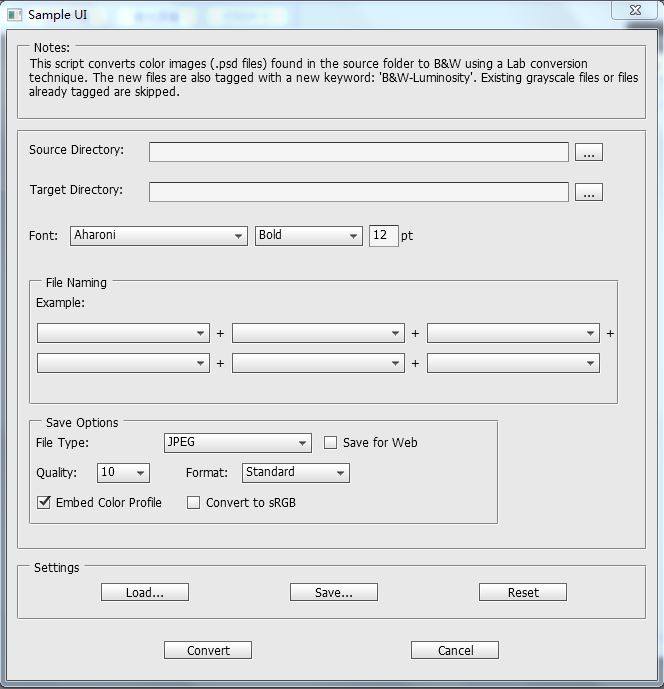Click the Reset settings button
The height and width of the screenshot is (689, 664).
coord(522,593)
